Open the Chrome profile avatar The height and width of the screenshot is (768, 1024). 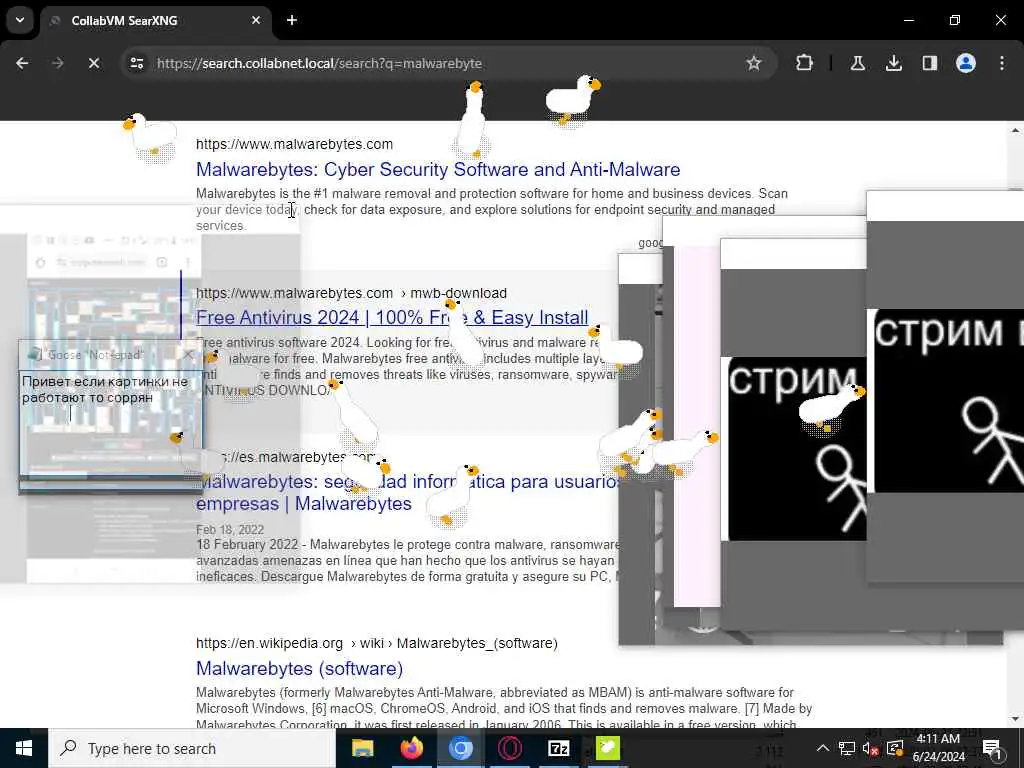coord(966,63)
